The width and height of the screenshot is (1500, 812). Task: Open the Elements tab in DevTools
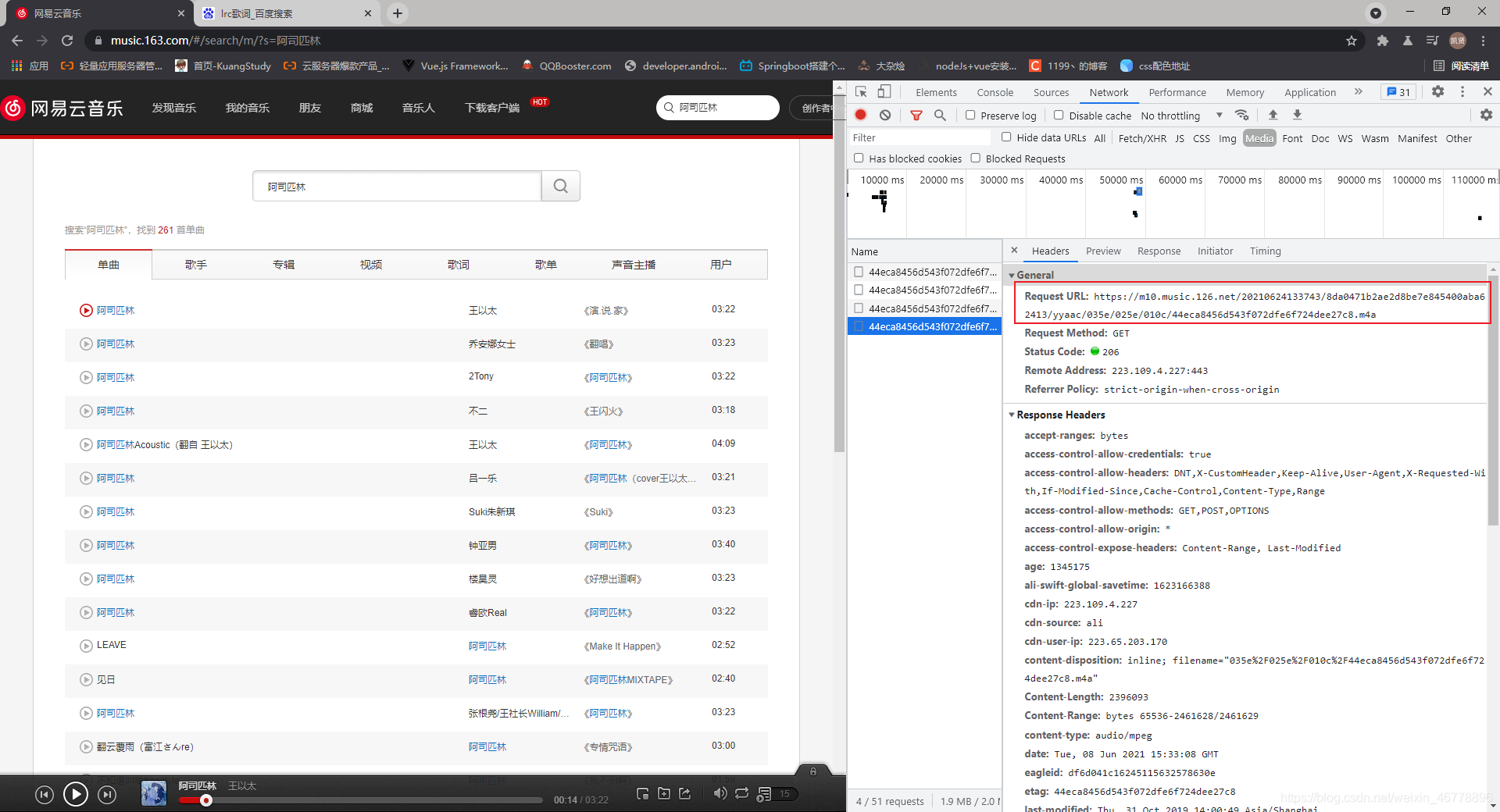(x=936, y=92)
